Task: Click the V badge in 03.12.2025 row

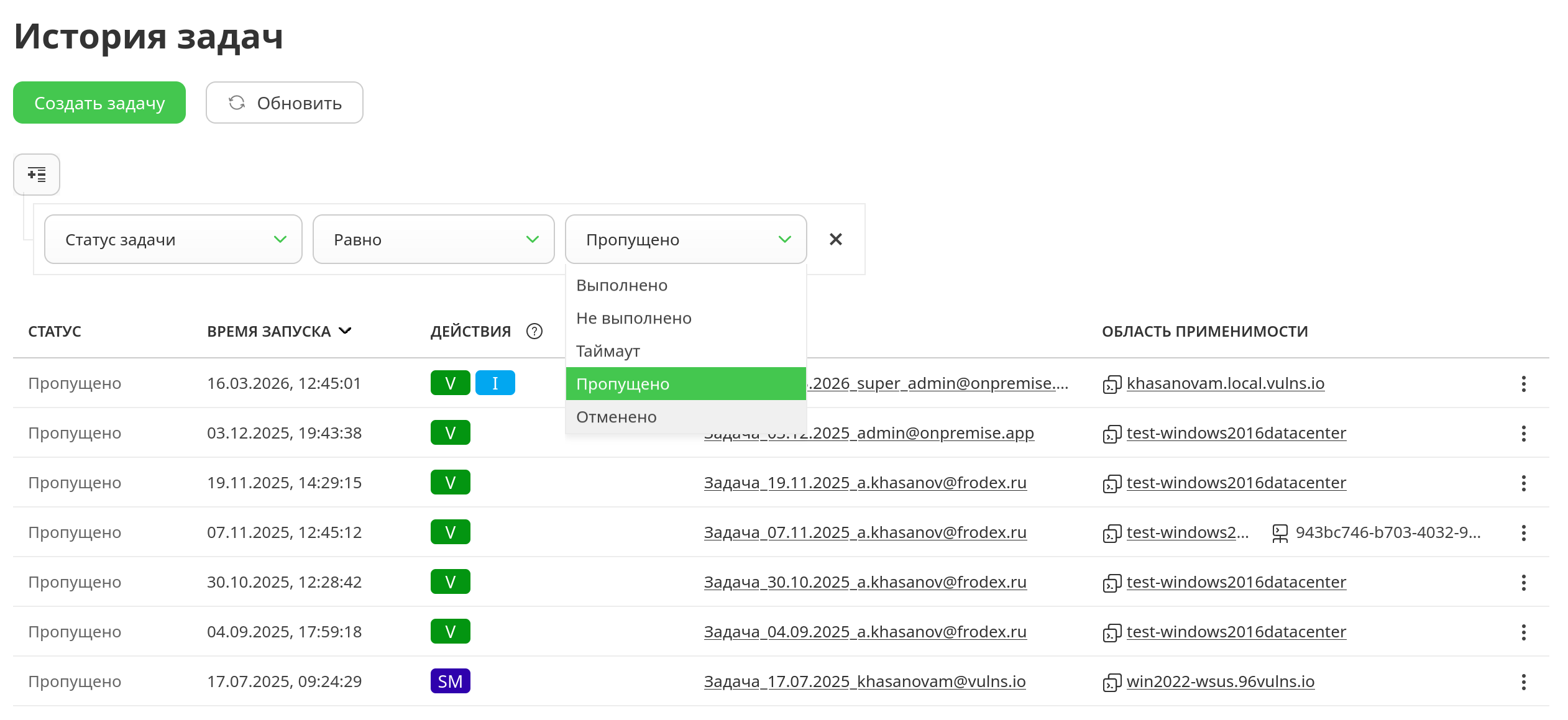Action: tap(450, 432)
